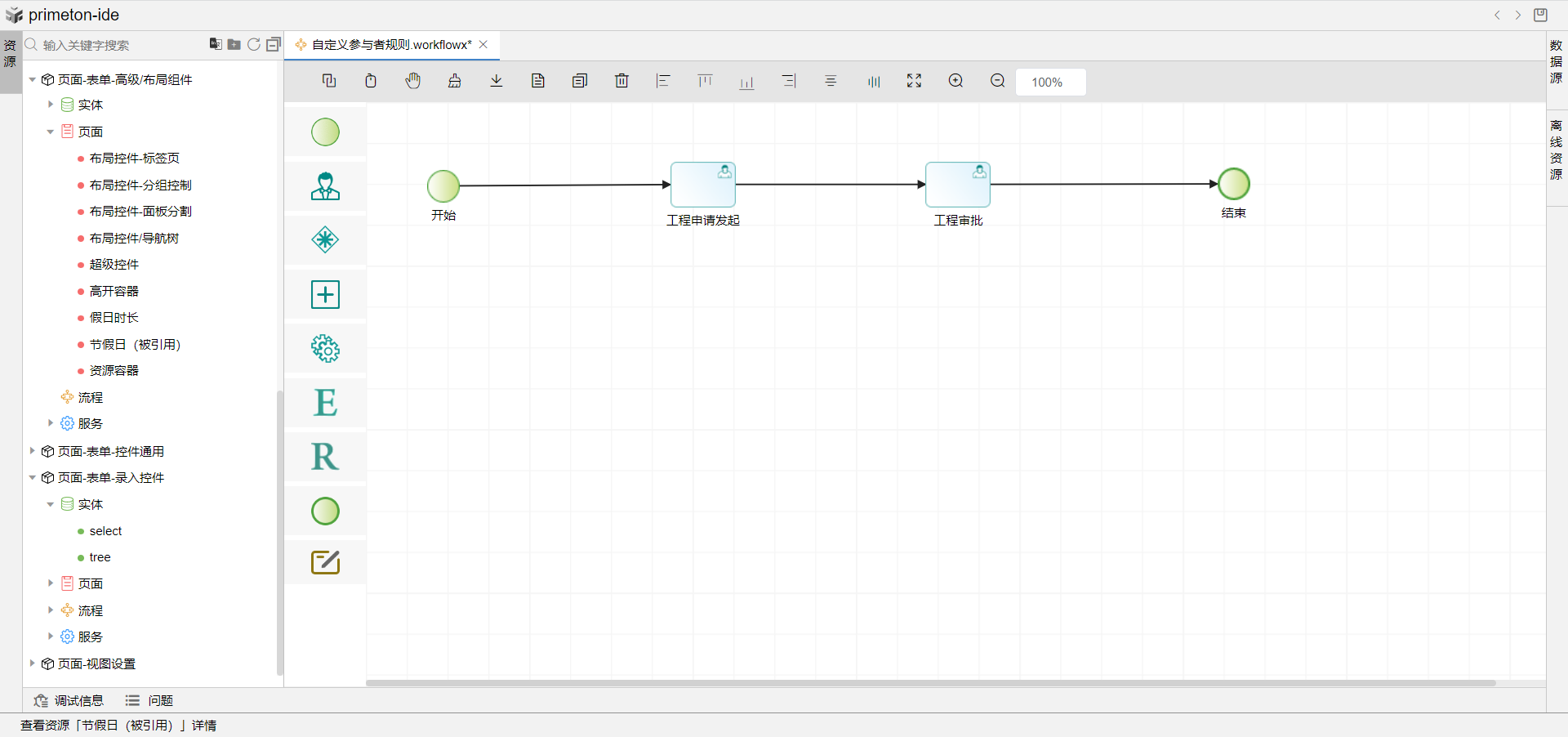Collapse the 页面-表单-高级/布局组件 project
The image size is (1568, 737).
click(x=33, y=79)
